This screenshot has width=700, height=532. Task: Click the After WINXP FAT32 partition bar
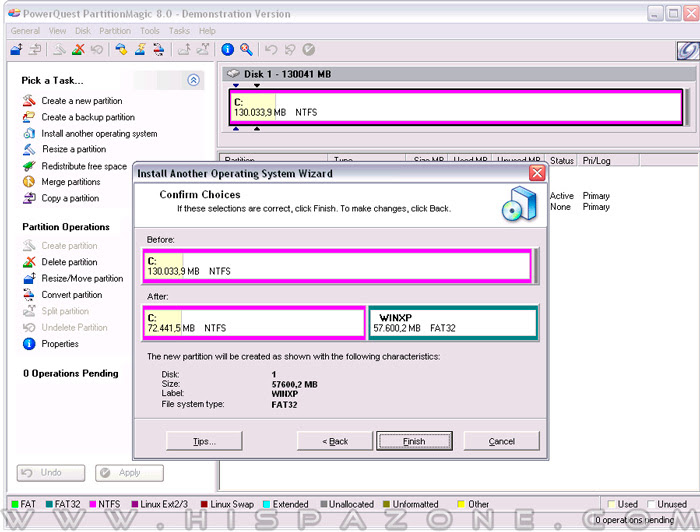453,323
